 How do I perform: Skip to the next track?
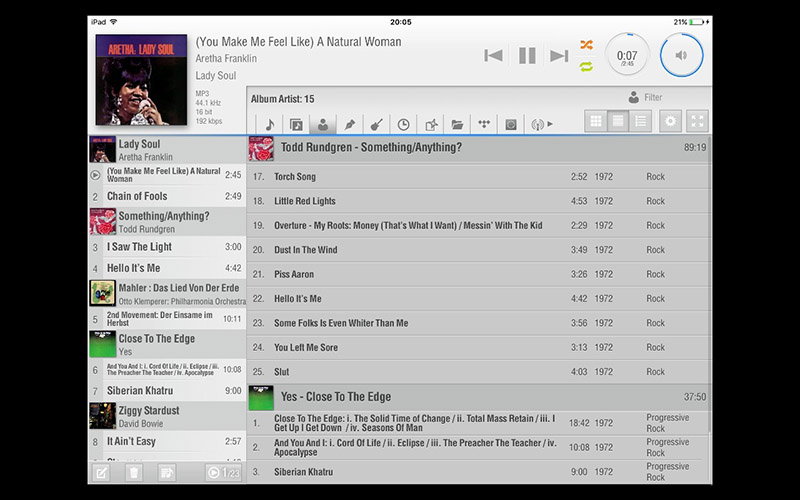pyautogui.click(x=559, y=55)
